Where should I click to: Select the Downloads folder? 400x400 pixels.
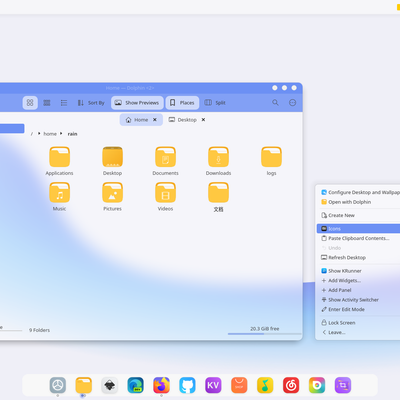click(x=218, y=161)
